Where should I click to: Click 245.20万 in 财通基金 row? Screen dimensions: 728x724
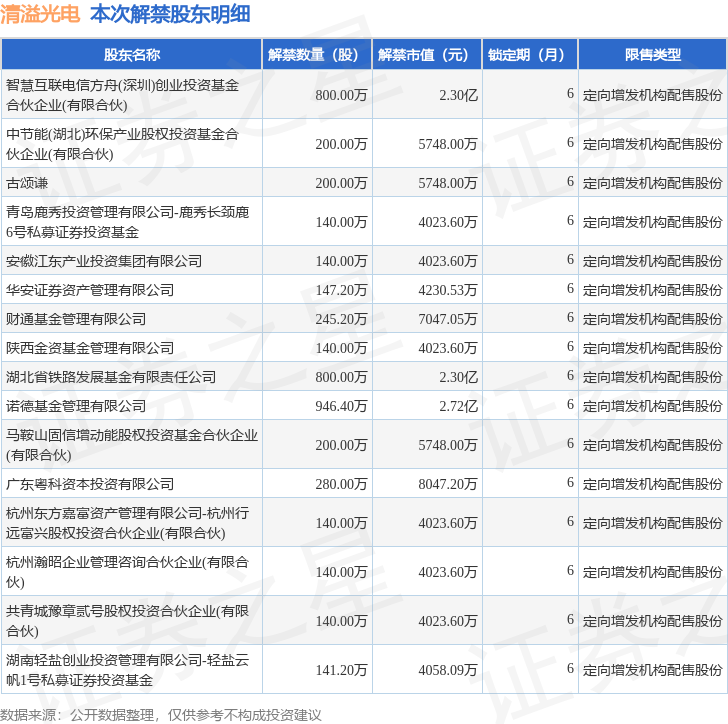pyautogui.click(x=341, y=319)
